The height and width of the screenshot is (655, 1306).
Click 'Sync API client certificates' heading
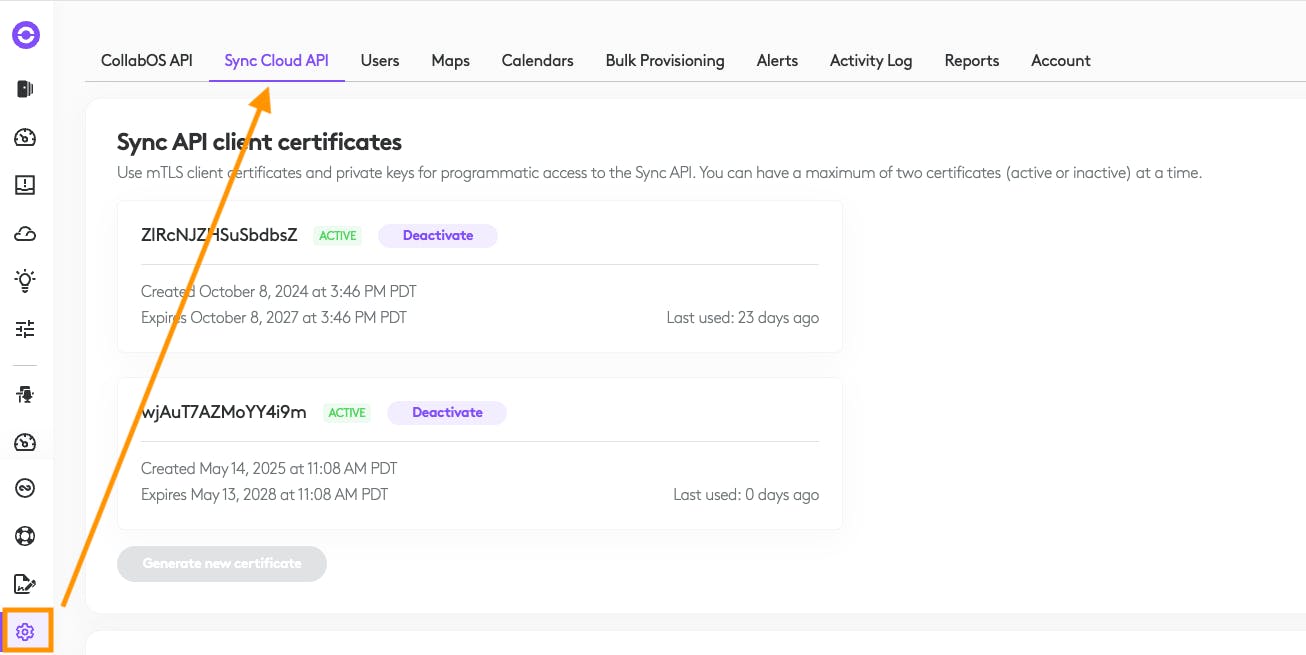pos(259,141)
